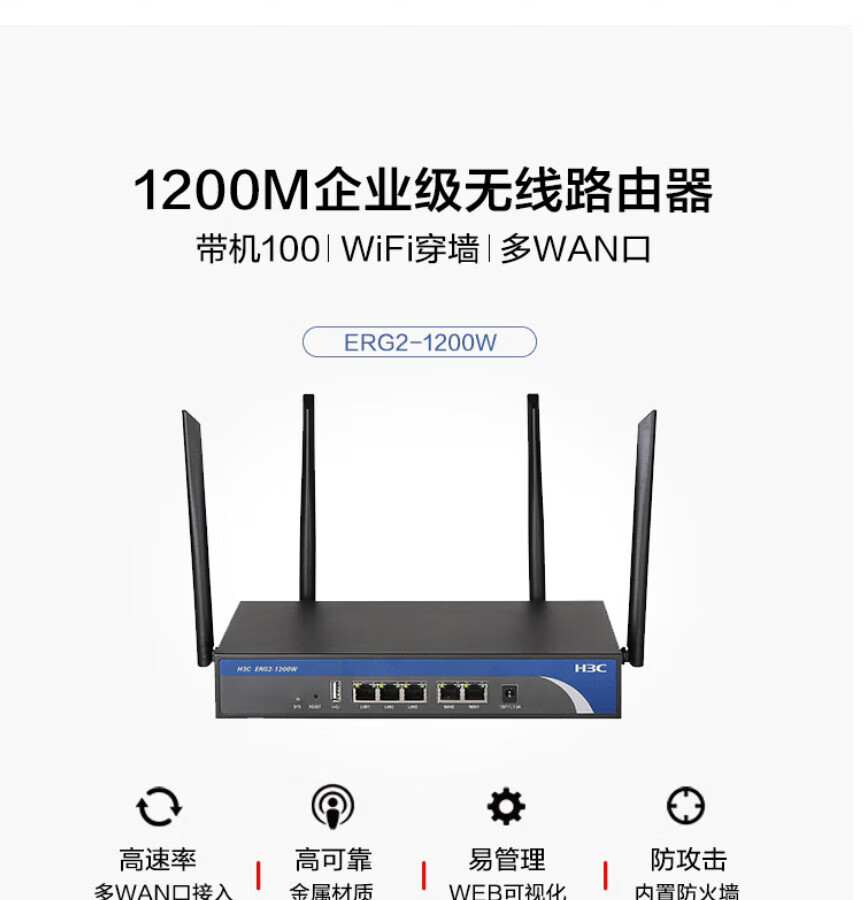
Task: Click the WiFi穿墙 feature text
Action: (410, 249)
